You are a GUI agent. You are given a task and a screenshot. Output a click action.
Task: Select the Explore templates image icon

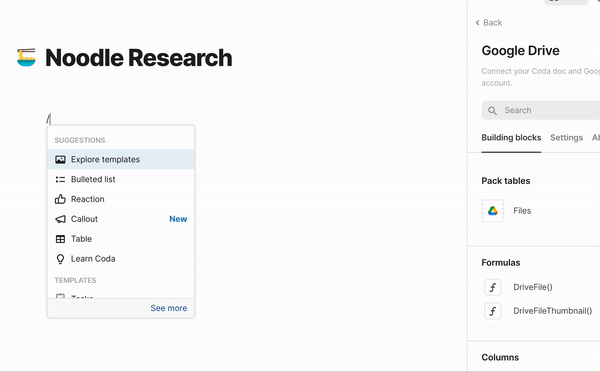pos(60,160)
